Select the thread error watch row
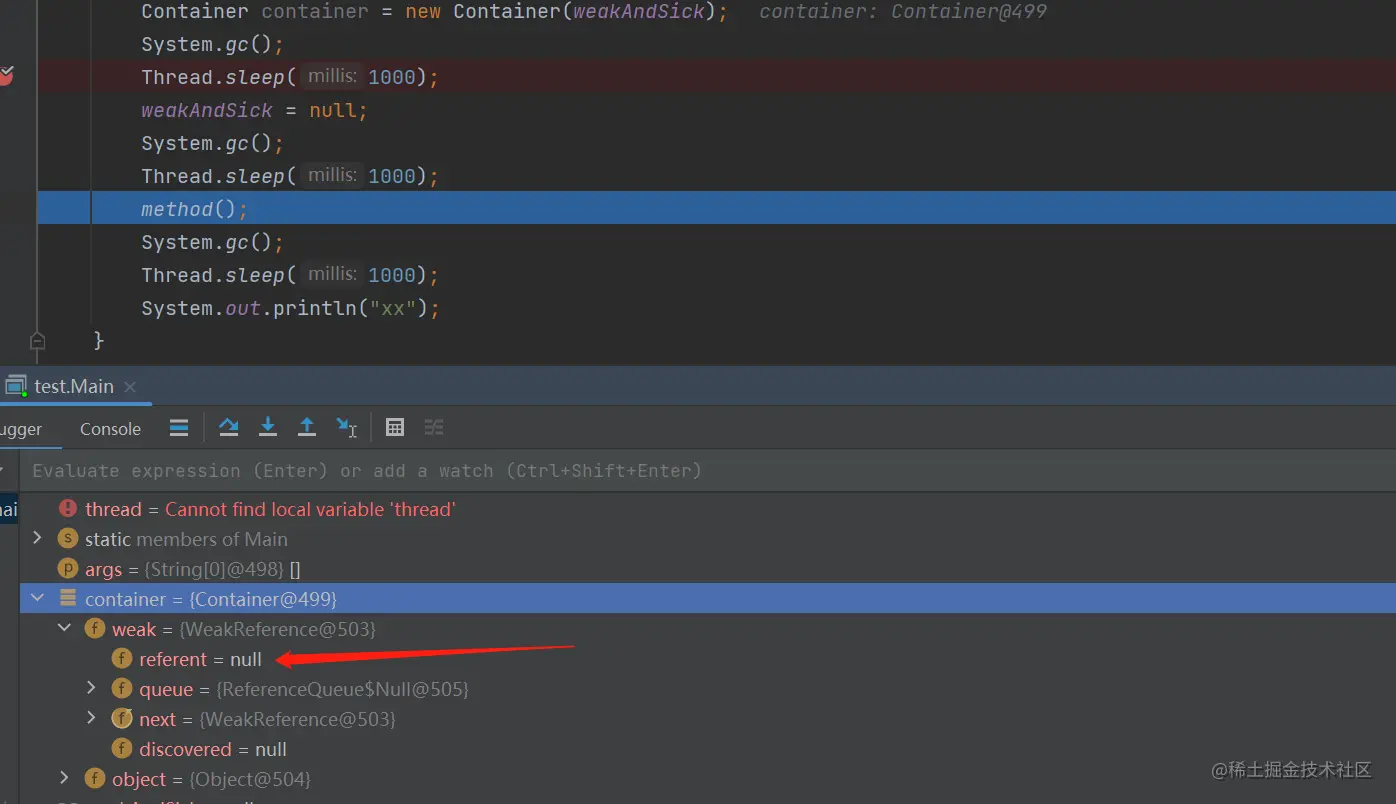Viewport: 1396px width, 804px height. click(708, 509)
